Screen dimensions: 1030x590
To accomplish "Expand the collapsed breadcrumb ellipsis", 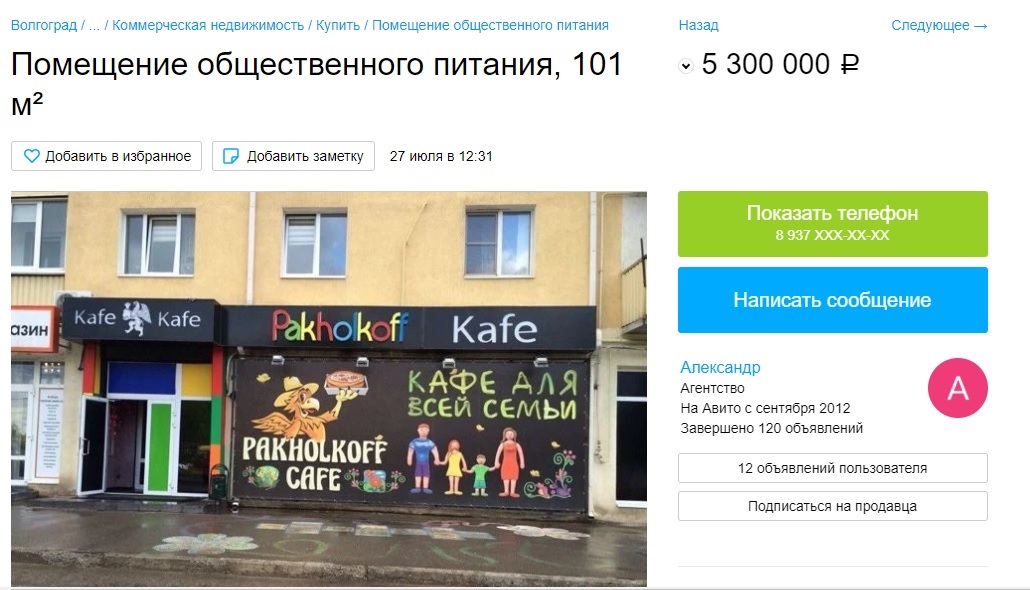I will click(x=94, y=26).
